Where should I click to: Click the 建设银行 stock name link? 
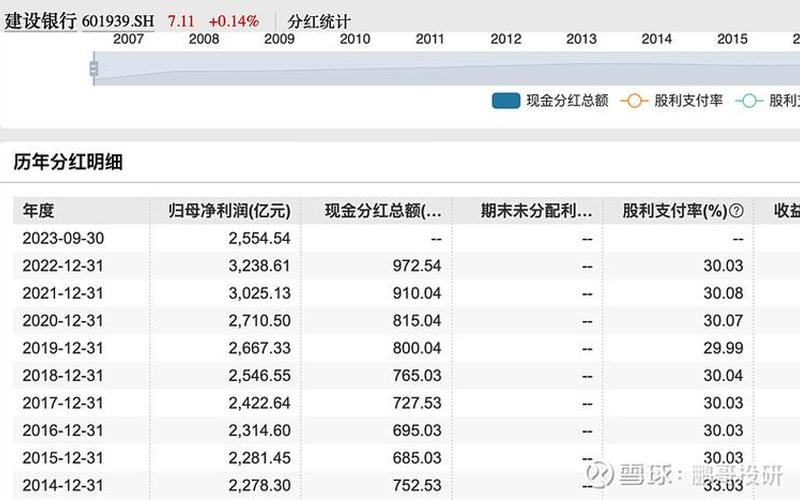pos(40,21)
